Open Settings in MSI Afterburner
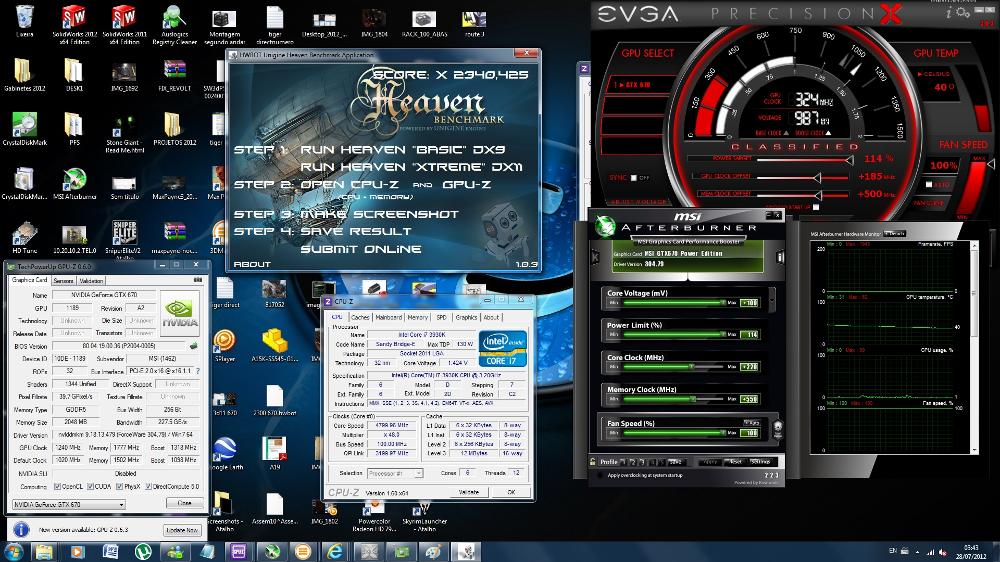Viewport: 1000px width, 562px height. [x=760, y=461]
